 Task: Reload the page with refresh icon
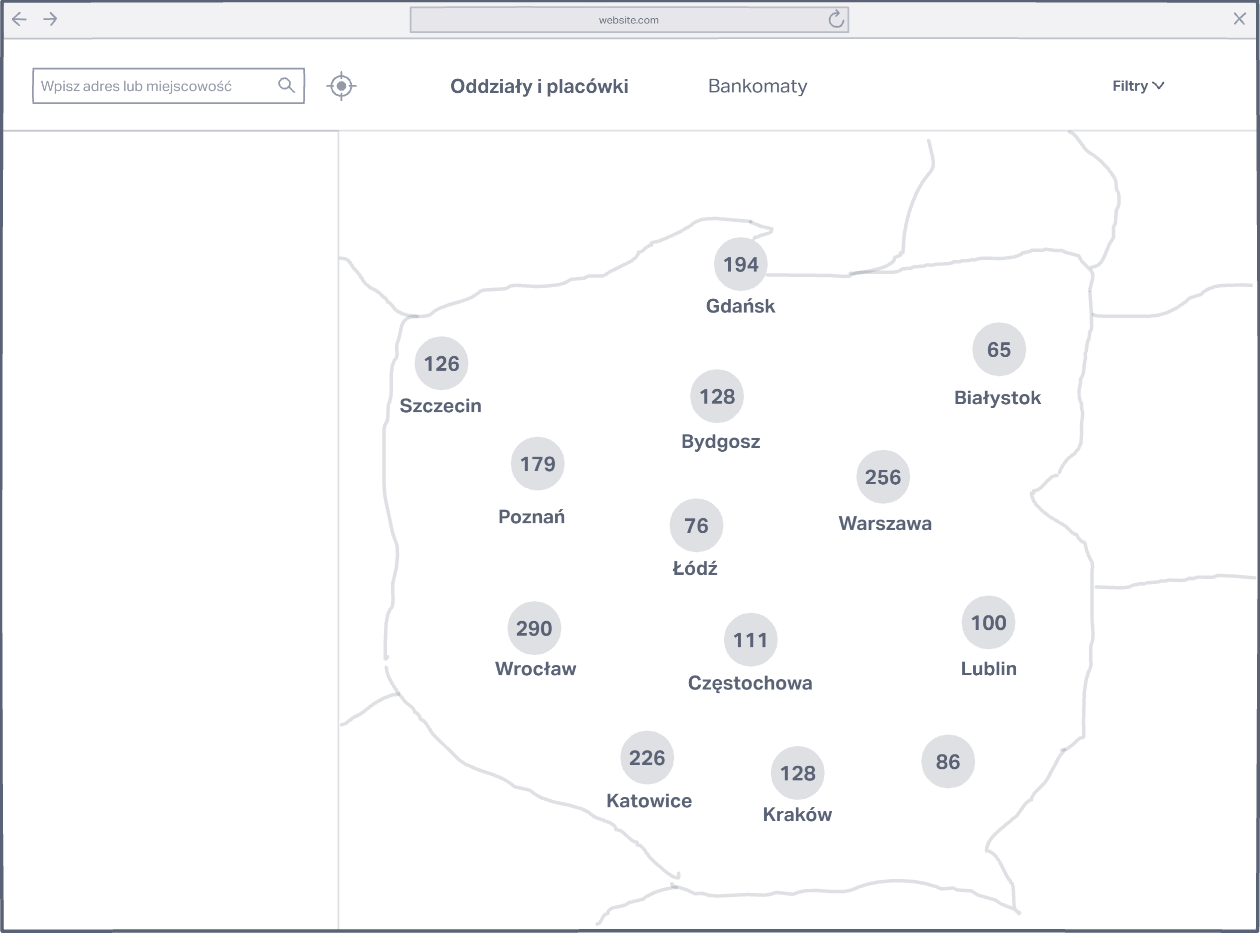click(x=836, y=20)
